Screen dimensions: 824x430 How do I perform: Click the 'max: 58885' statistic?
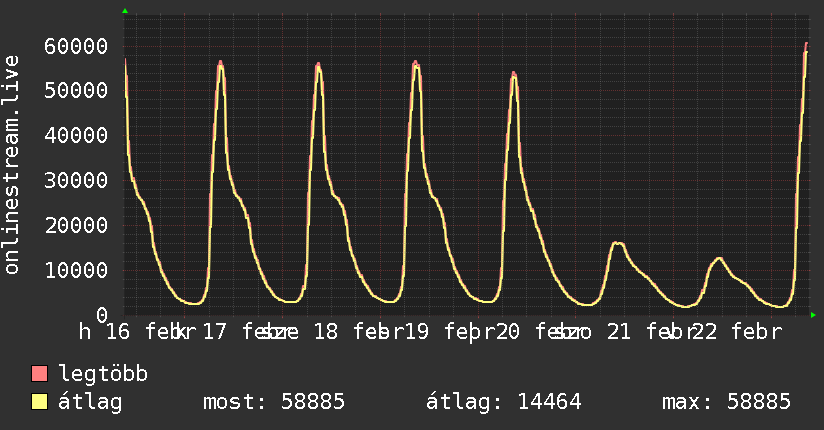click(725, 402)
